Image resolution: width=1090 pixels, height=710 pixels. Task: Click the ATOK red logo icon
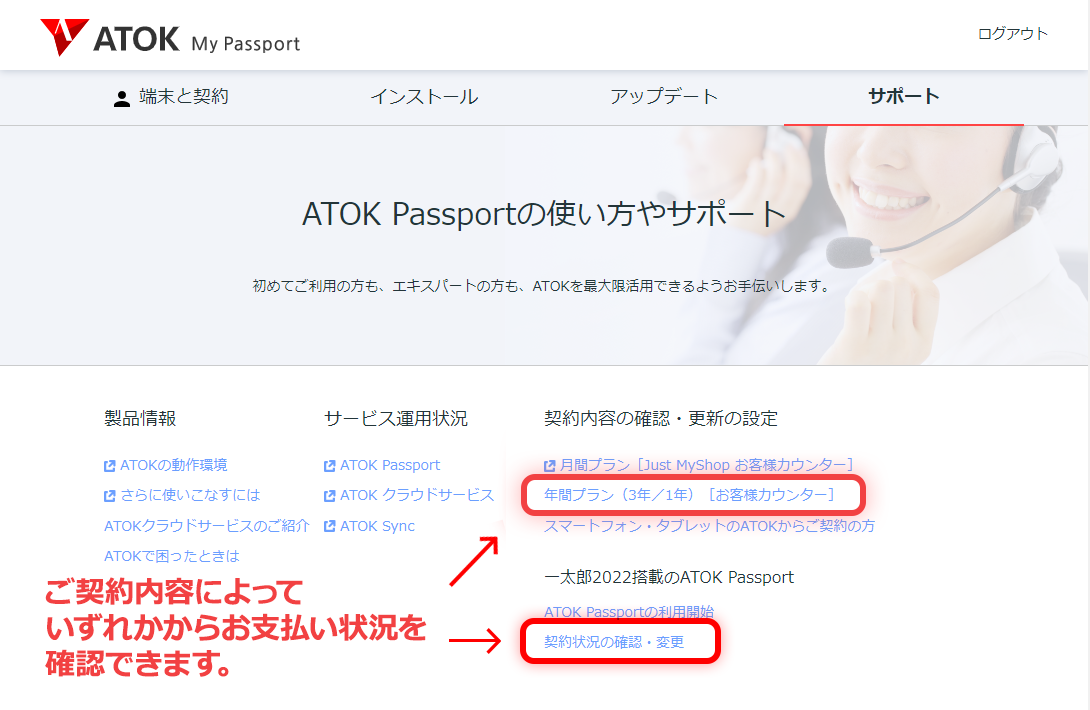point(65,37)
